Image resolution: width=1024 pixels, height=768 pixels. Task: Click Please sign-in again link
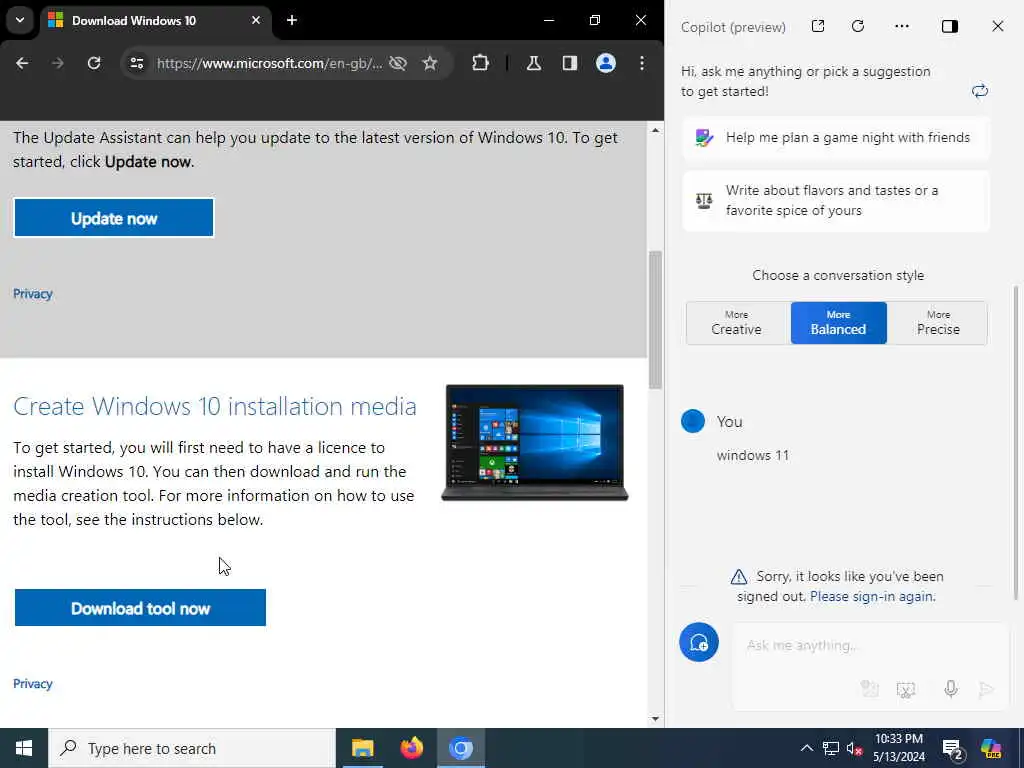[x=872, y=596]
